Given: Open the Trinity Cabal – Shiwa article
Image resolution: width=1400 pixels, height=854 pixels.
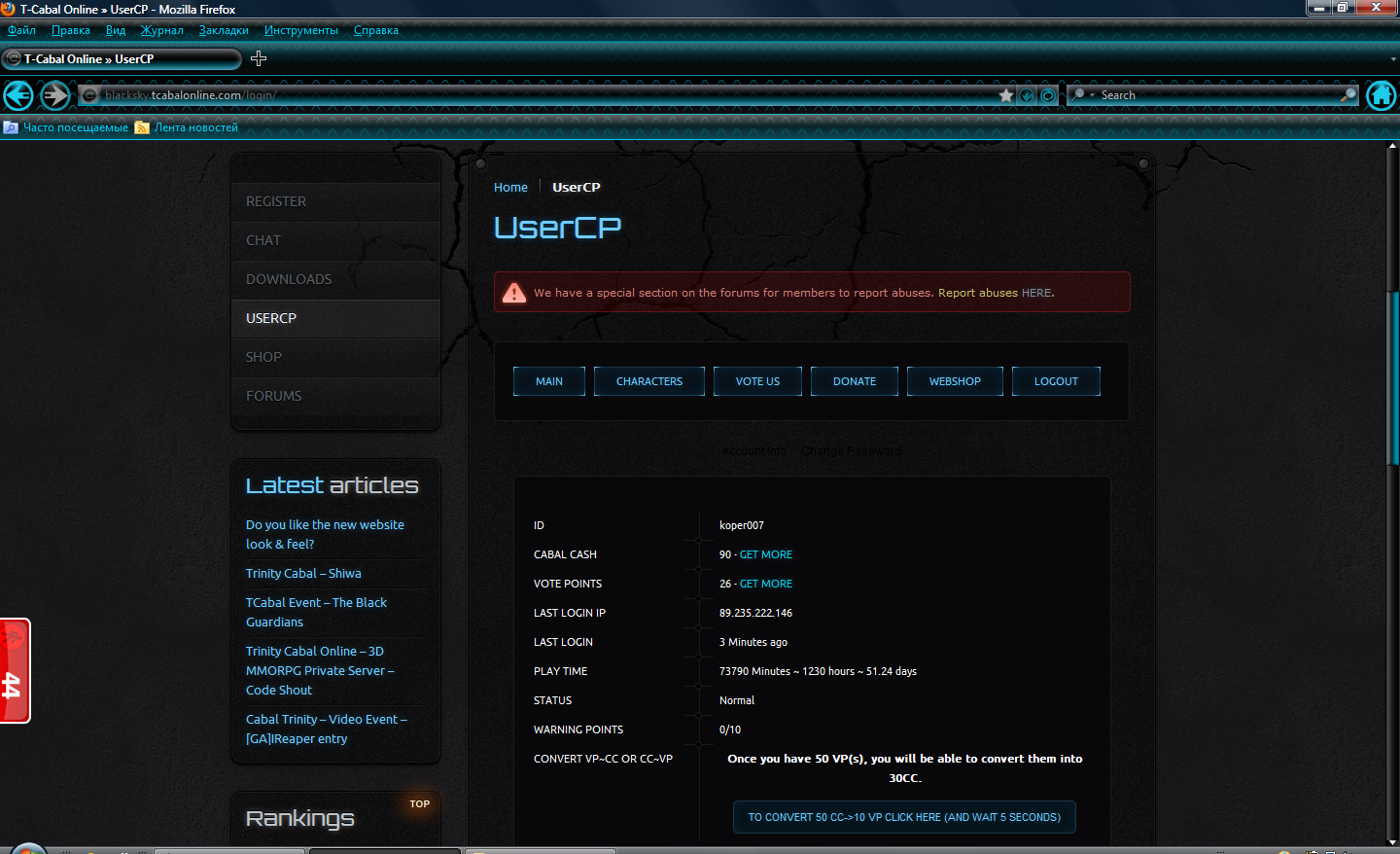Looking at the screenshot, I should click(x=303, y=574).
